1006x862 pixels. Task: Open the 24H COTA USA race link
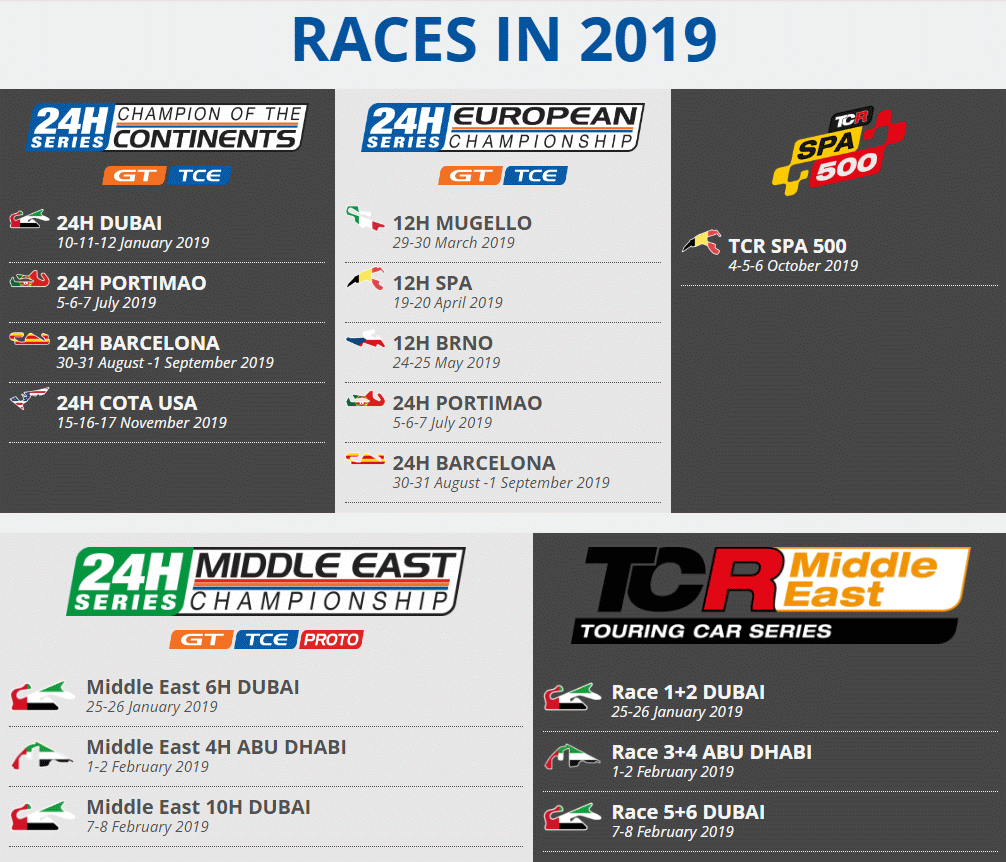pos(127,403)
